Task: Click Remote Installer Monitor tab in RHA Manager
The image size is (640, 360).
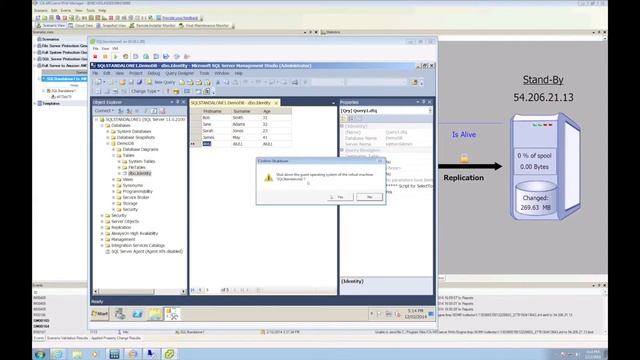Action: tap(152, 26)
